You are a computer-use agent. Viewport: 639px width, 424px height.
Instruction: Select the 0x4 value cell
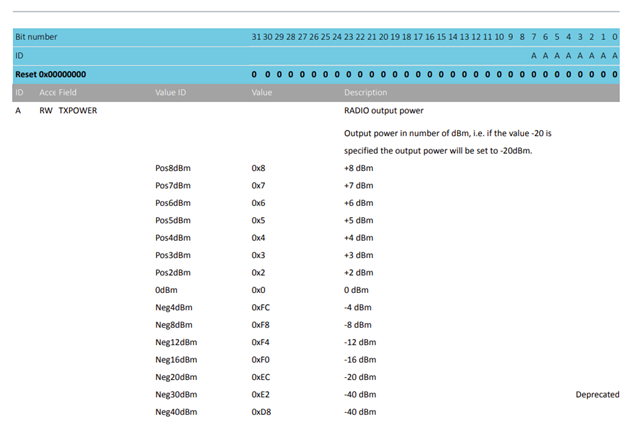click(258, 238)
